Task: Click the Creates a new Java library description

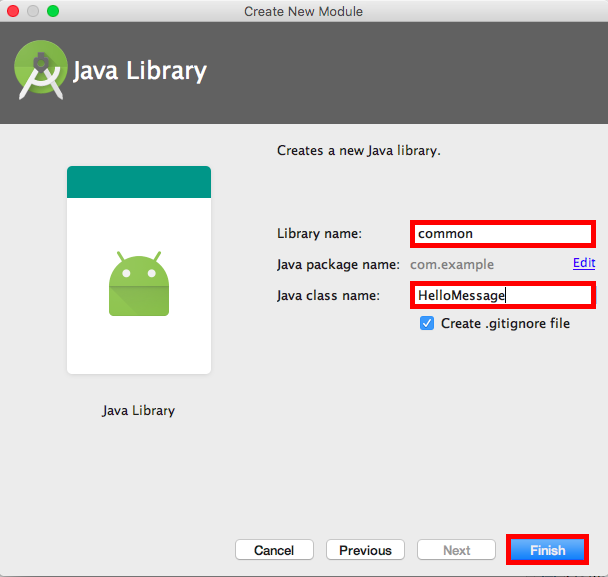Action: click(358, 151)
